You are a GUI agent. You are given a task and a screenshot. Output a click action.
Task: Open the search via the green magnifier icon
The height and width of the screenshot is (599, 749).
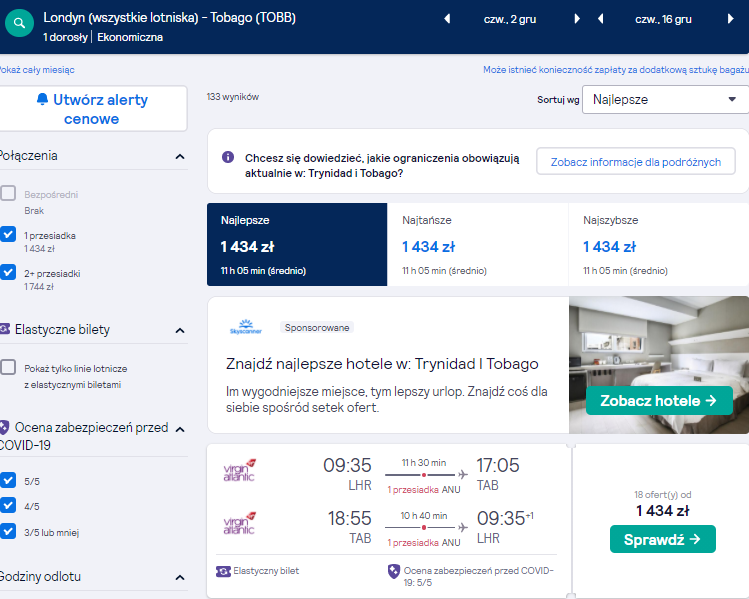pyautogui.click(x=19, y=23)
